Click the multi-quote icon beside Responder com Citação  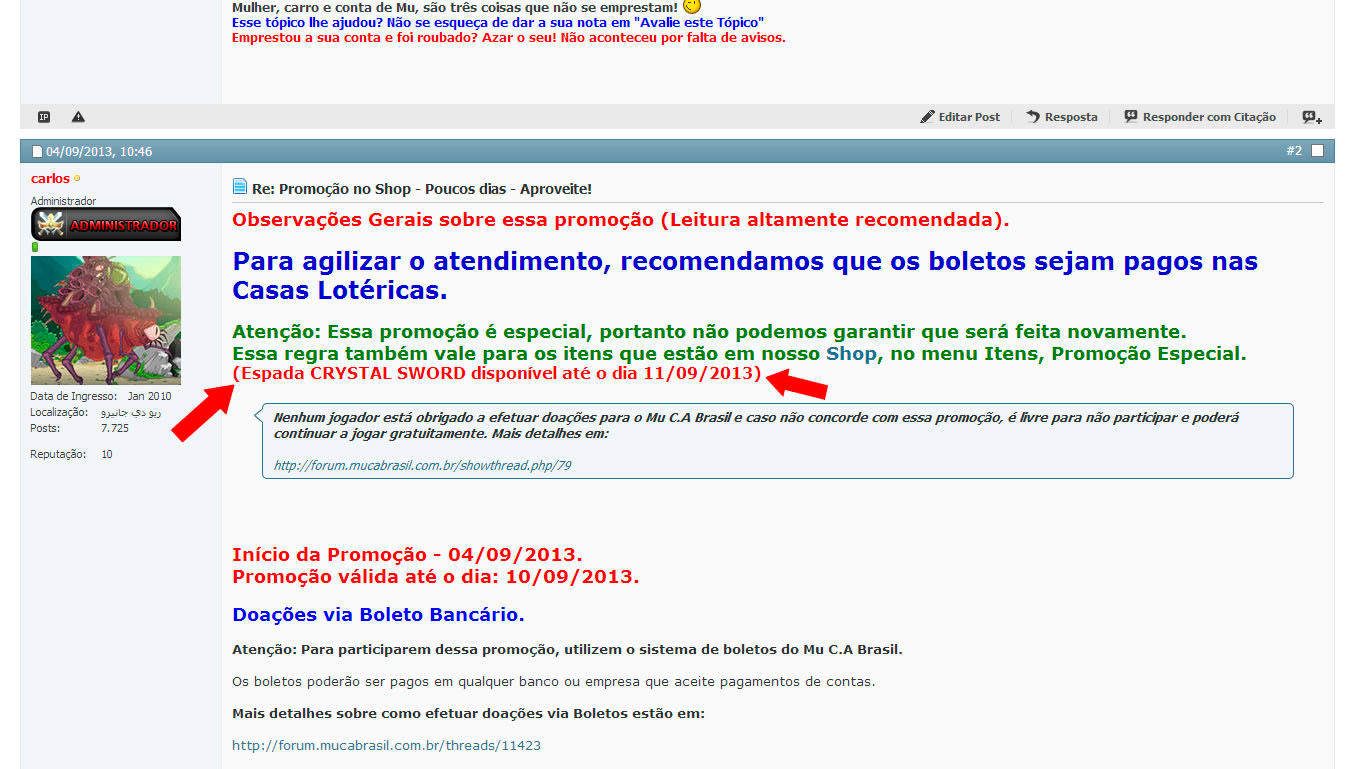click(1311, 117)
